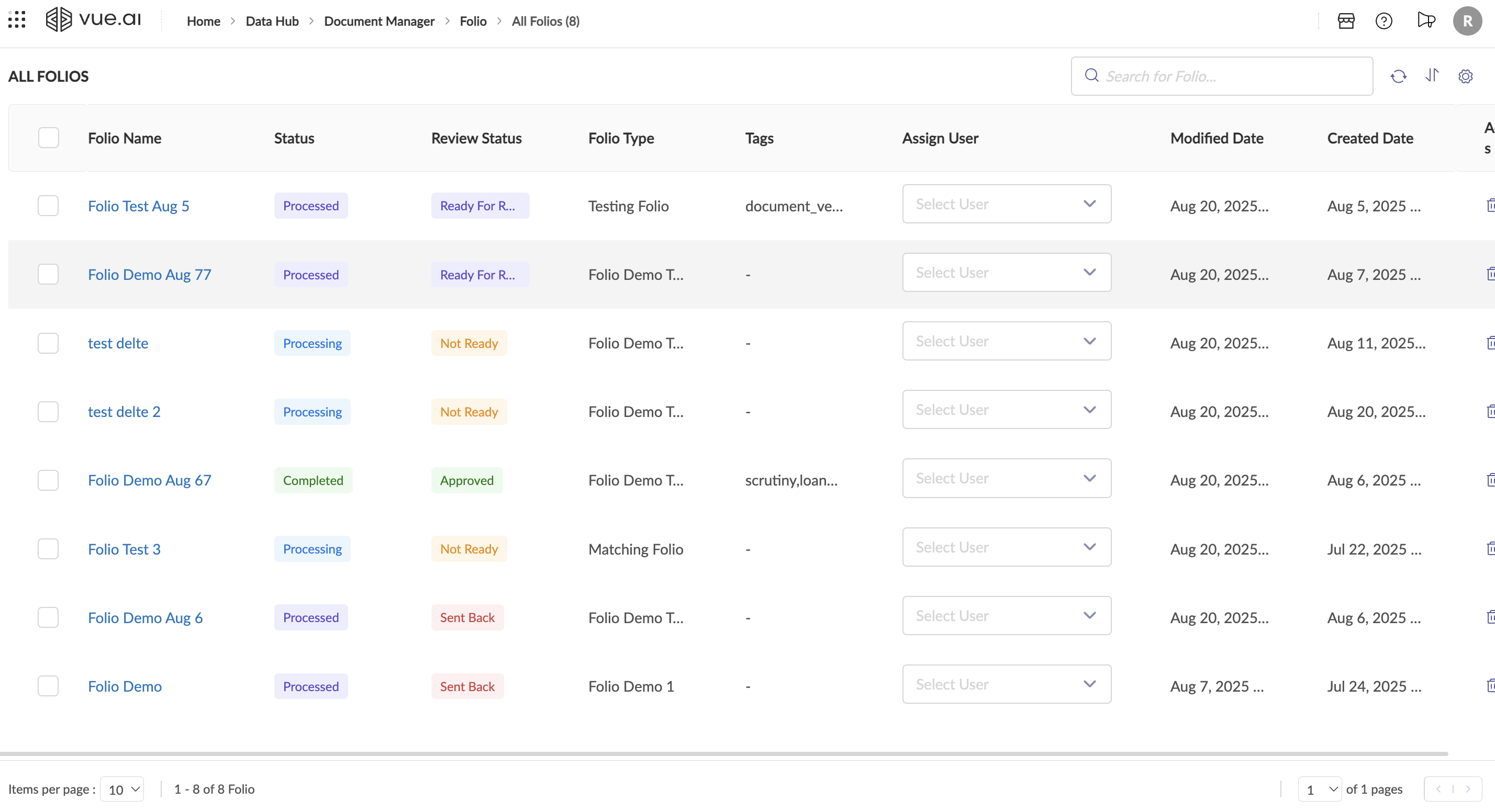The image size is (1495, 812).
Task: Open table settings gear icon
Action: point(1465,76)
